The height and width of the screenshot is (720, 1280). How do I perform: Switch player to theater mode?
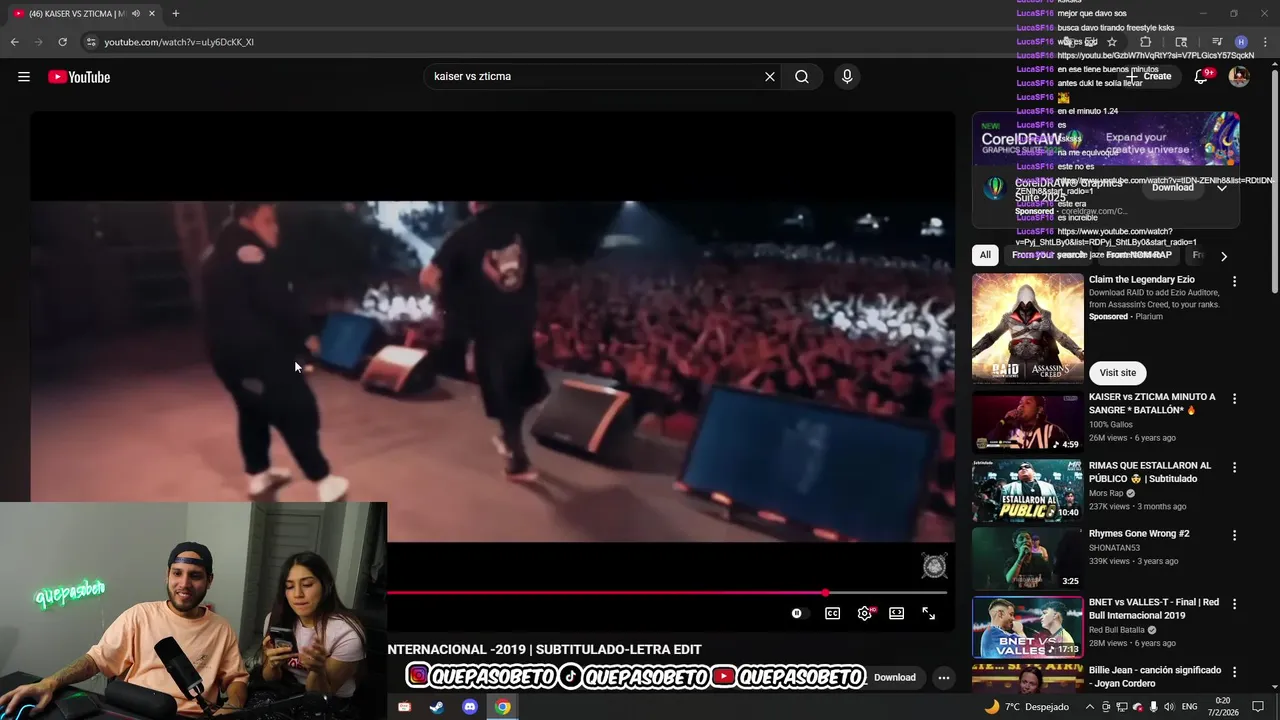click(897, 613)
